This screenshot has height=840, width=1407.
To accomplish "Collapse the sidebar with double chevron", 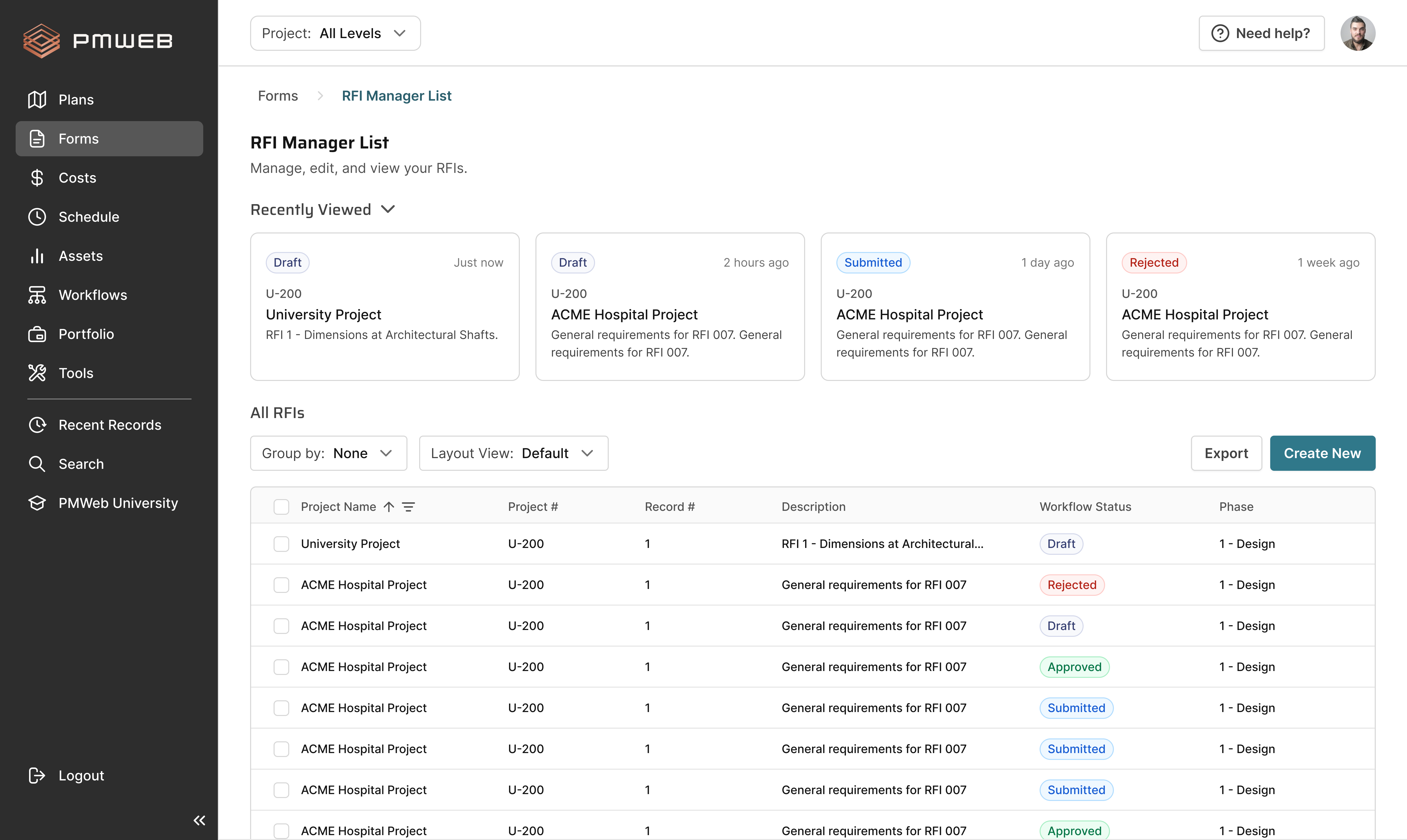I will pyautogui.click(x=199, y=820).
